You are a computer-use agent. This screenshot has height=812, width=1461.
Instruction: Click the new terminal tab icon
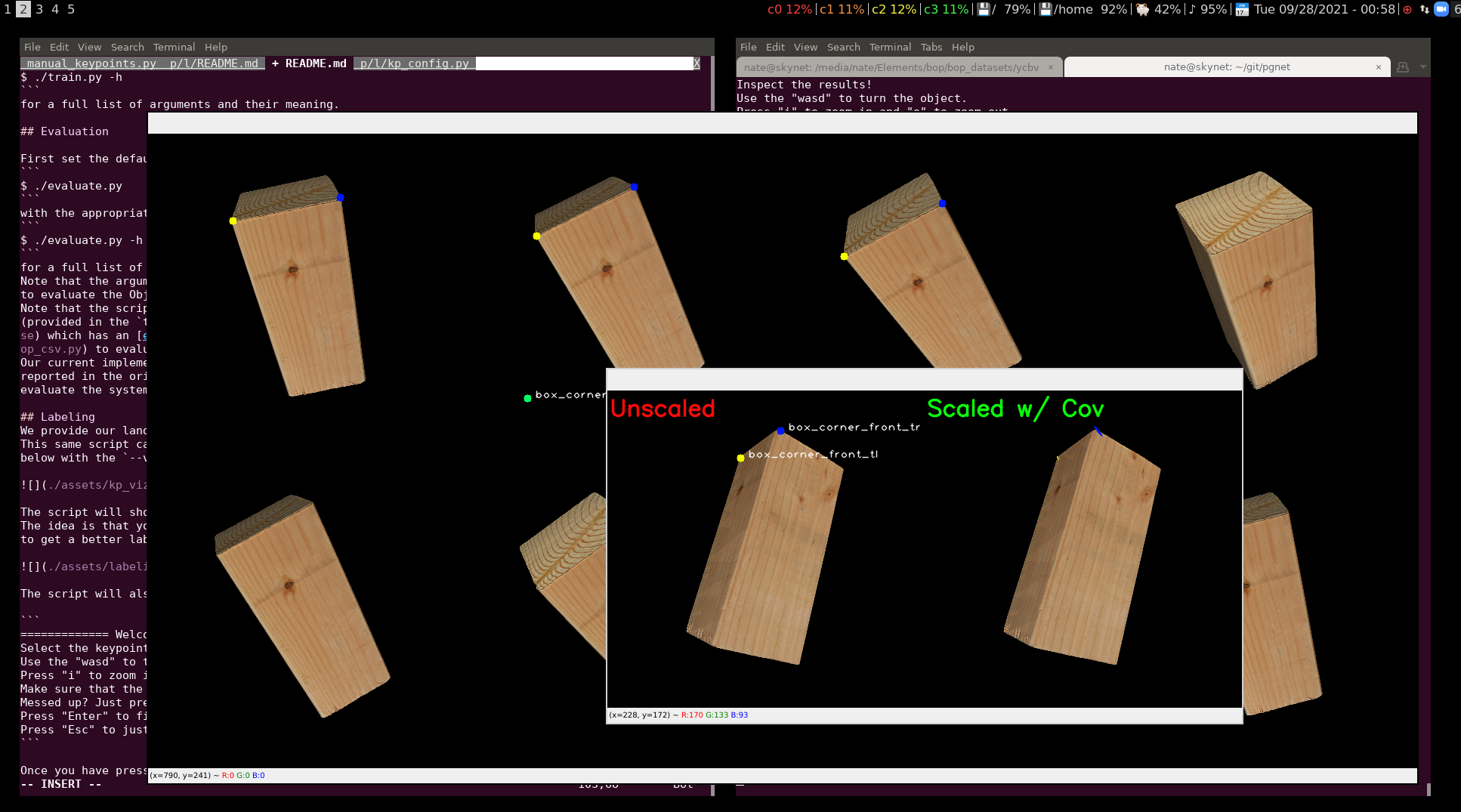1403,67
